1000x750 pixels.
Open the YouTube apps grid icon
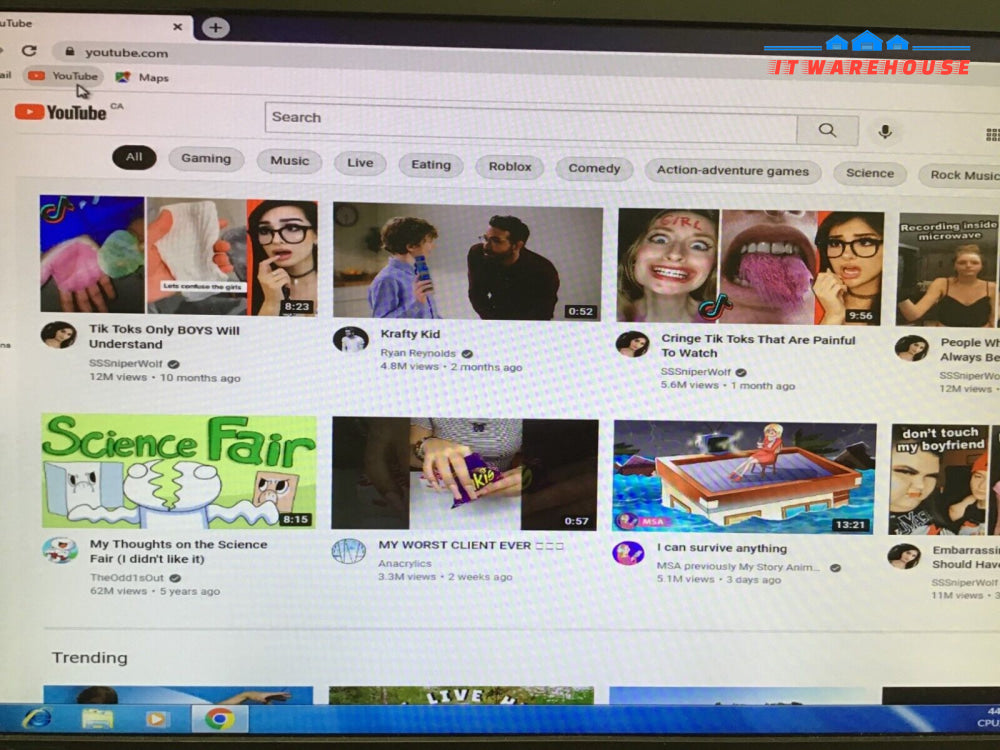(x=992, y=135)
